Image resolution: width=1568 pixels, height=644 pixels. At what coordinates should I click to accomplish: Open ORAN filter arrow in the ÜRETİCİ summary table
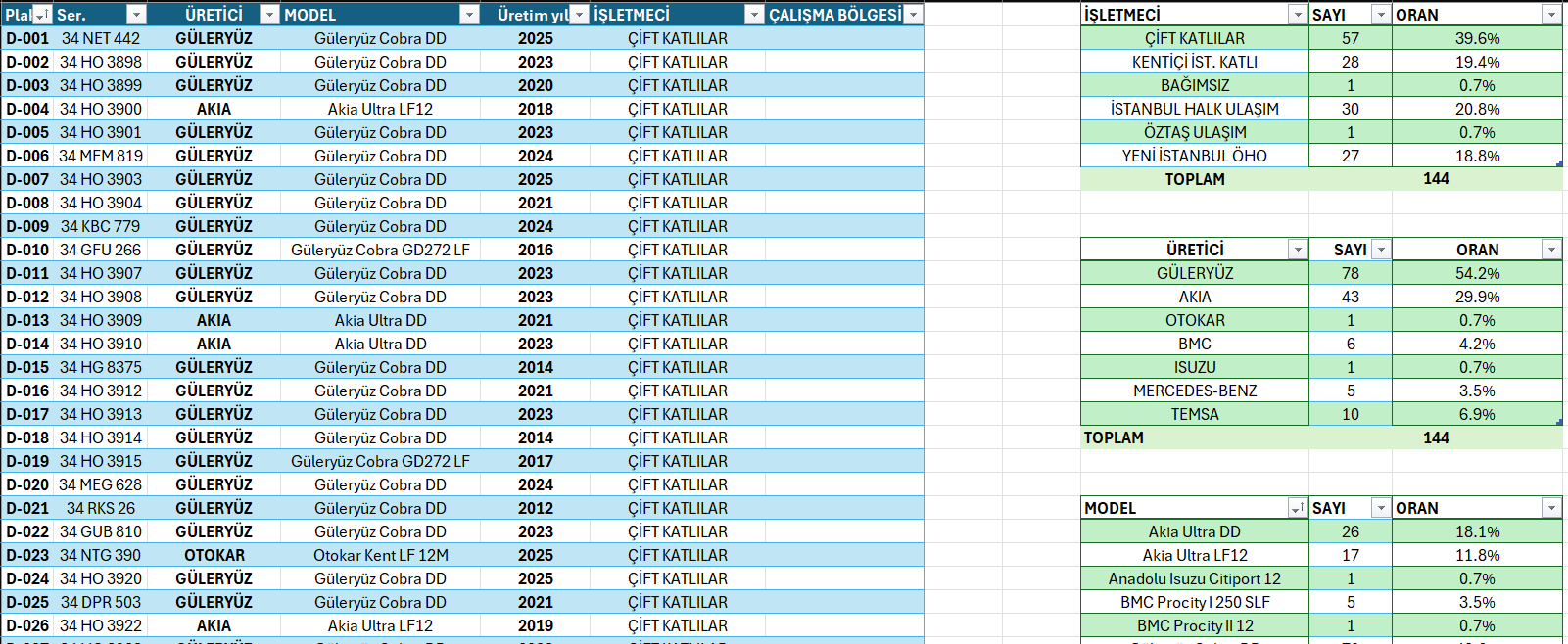[1551, 250]
